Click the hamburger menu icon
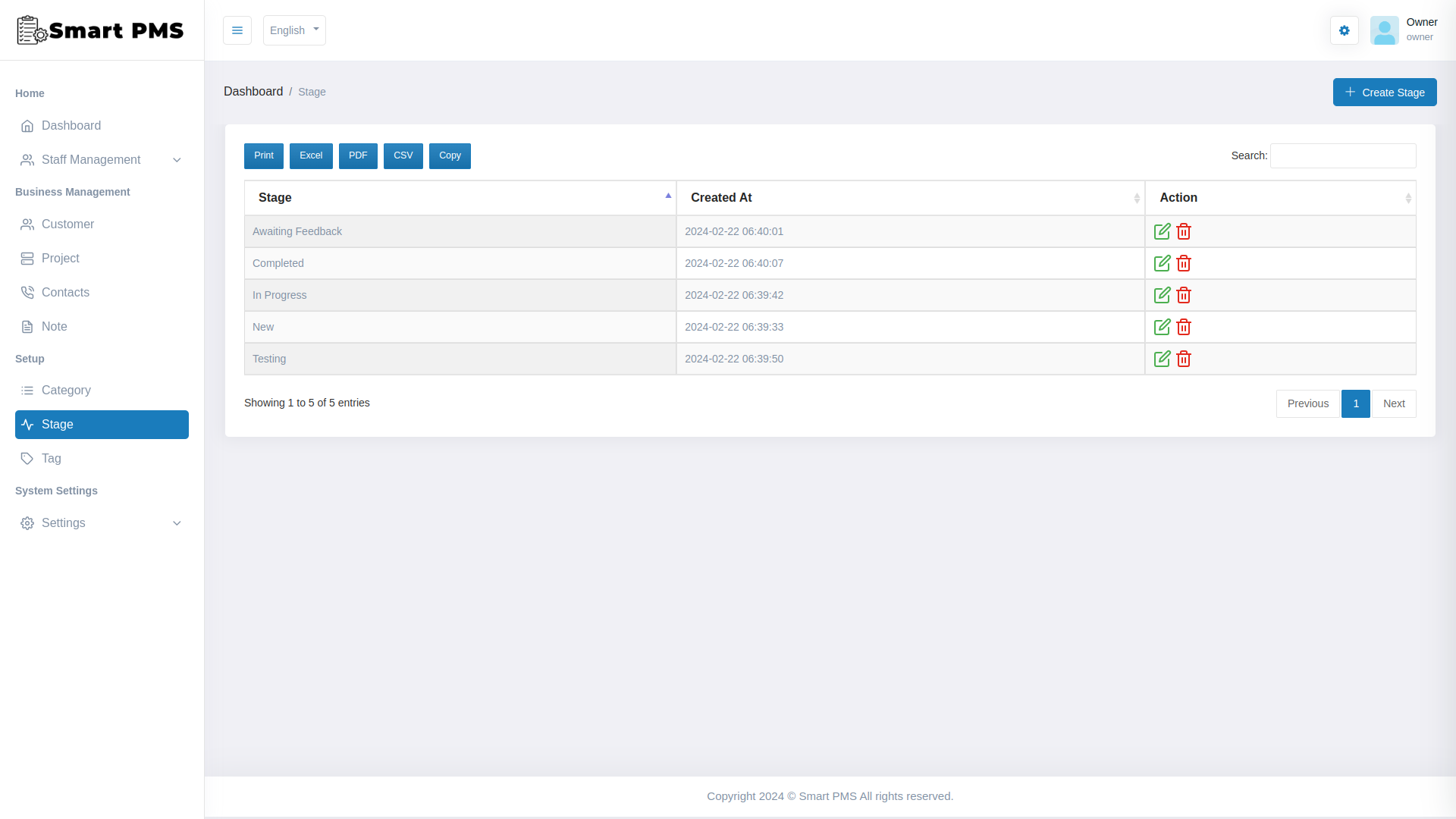Screen dimensions: 1456x819 point(237,30)
